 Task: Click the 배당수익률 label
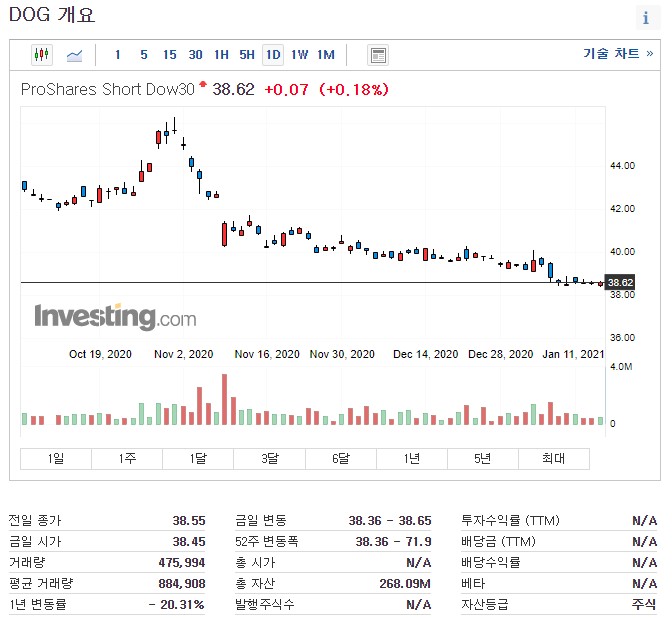pyautogui.click(x=491, y=563)
